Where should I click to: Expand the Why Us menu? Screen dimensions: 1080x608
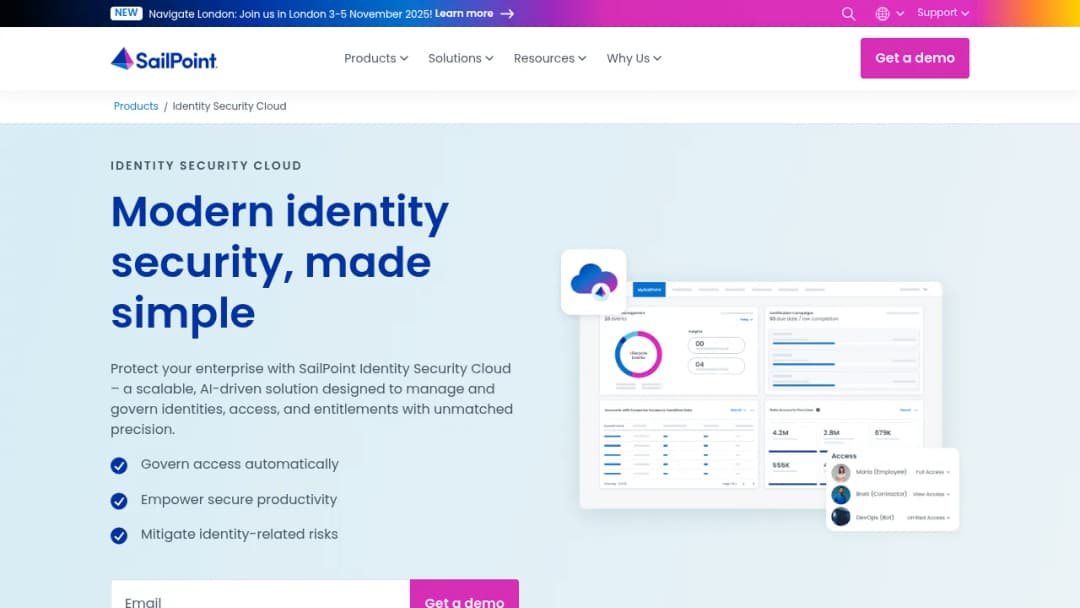tap(634, 59)
